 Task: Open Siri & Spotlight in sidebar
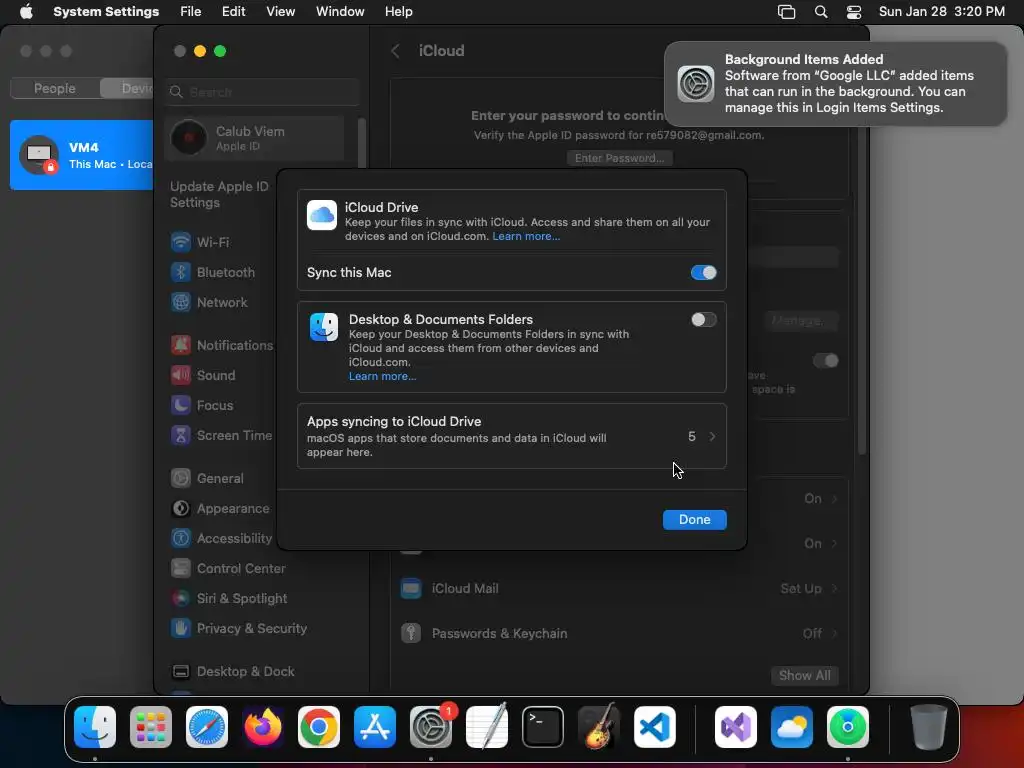click(x=229, y=599)
